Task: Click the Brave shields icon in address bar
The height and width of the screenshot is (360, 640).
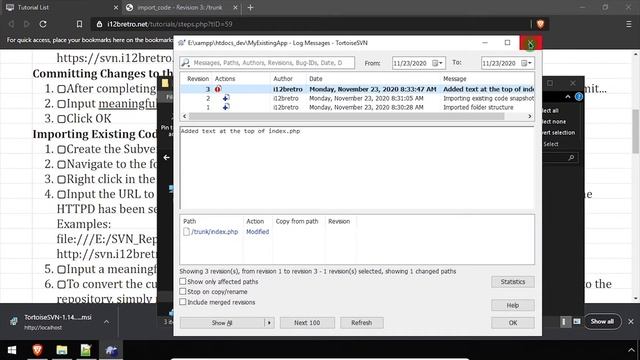Action: (540, 24)
